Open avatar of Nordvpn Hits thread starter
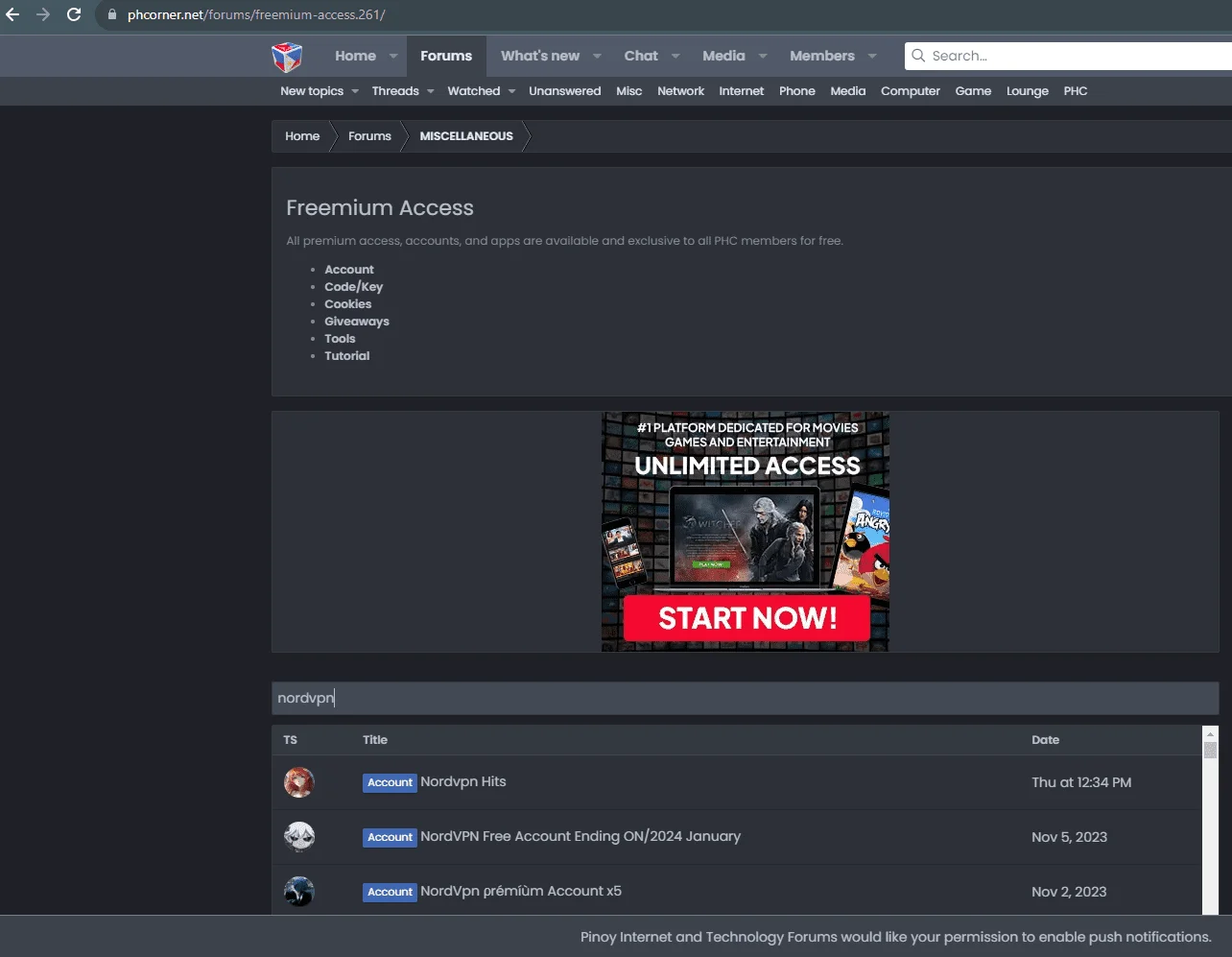The width and height of the screenshot is (1232, 957). click(x=299, y=782)
